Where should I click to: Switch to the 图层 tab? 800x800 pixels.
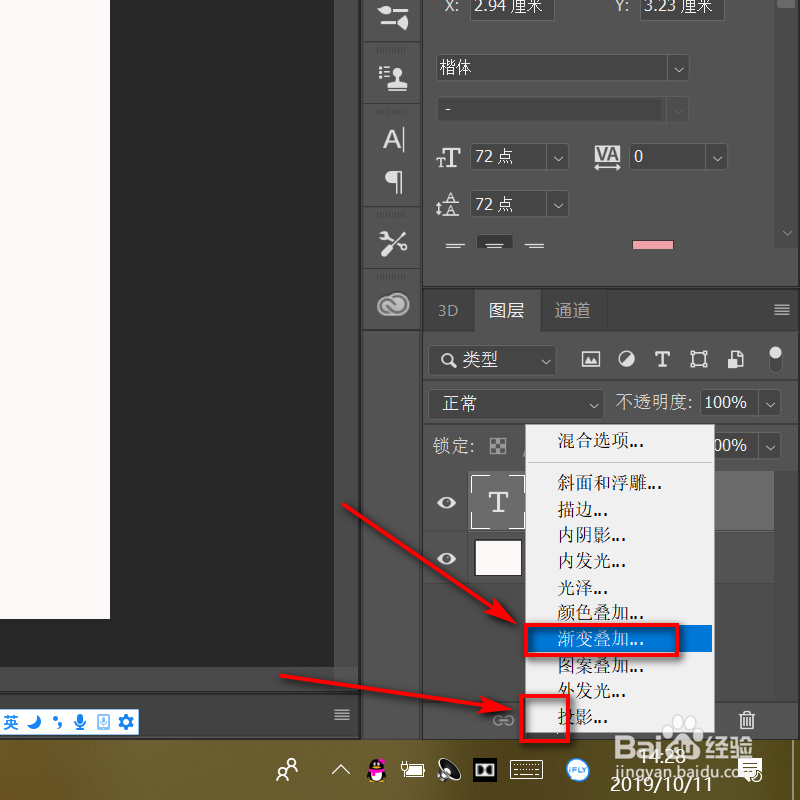pos(507,310)
